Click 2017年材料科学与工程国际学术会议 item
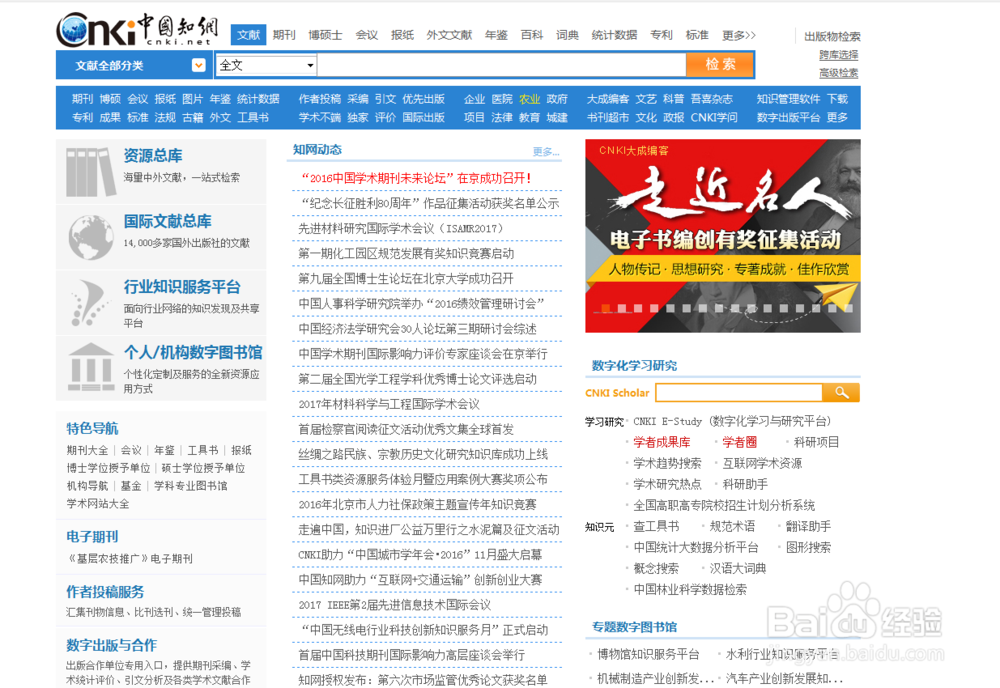This screenshot has height=688, width=1000. (x=389, y=404)
